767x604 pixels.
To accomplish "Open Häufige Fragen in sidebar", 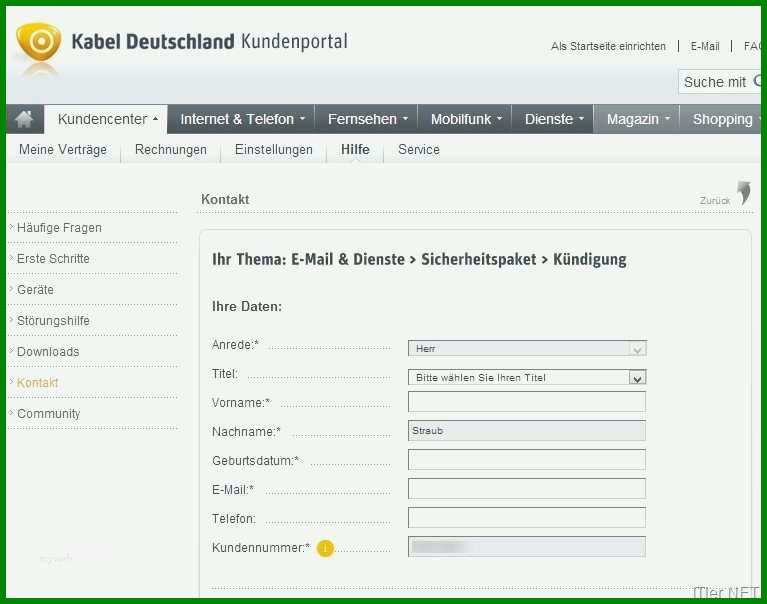I will click(x=59, y=228).
